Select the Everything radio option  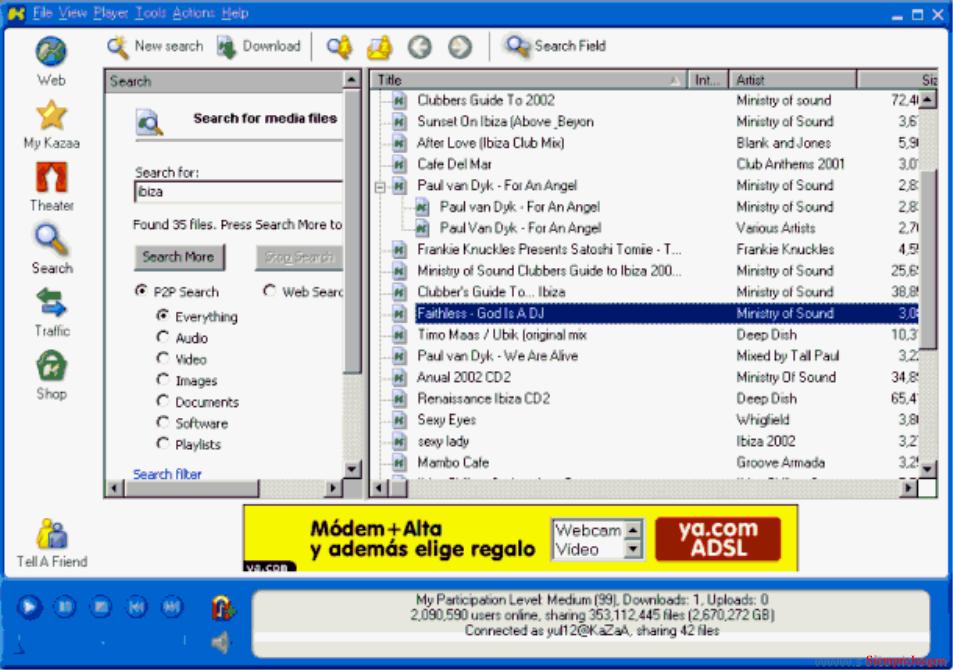click(x=162, y=316)
